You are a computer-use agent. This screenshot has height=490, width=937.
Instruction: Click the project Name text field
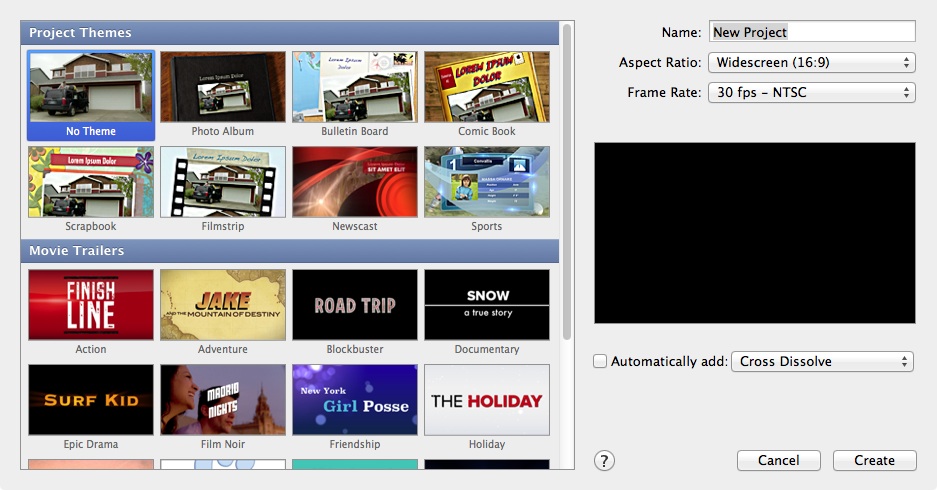[x=812, y=32]
